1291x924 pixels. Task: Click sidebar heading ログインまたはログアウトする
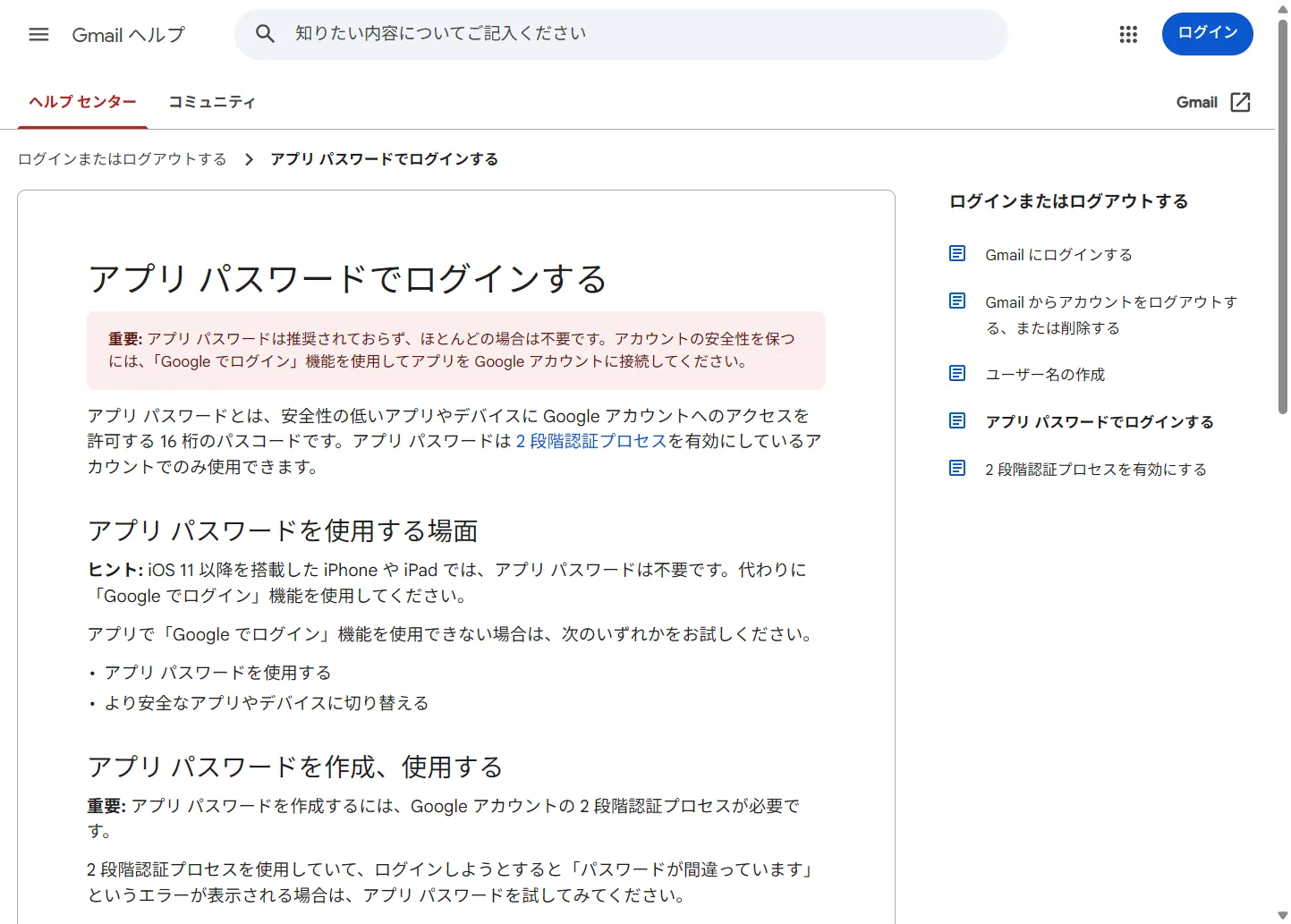point(1068,201)
